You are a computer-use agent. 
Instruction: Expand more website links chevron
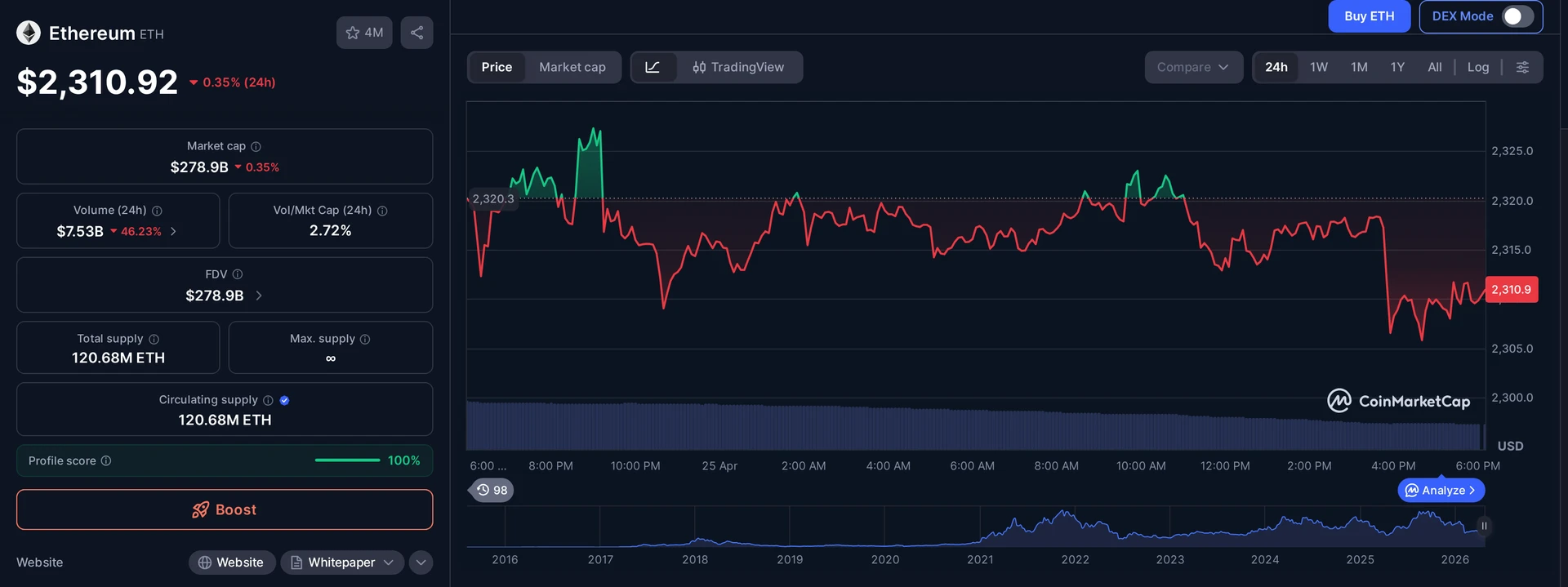pos(421,563)
